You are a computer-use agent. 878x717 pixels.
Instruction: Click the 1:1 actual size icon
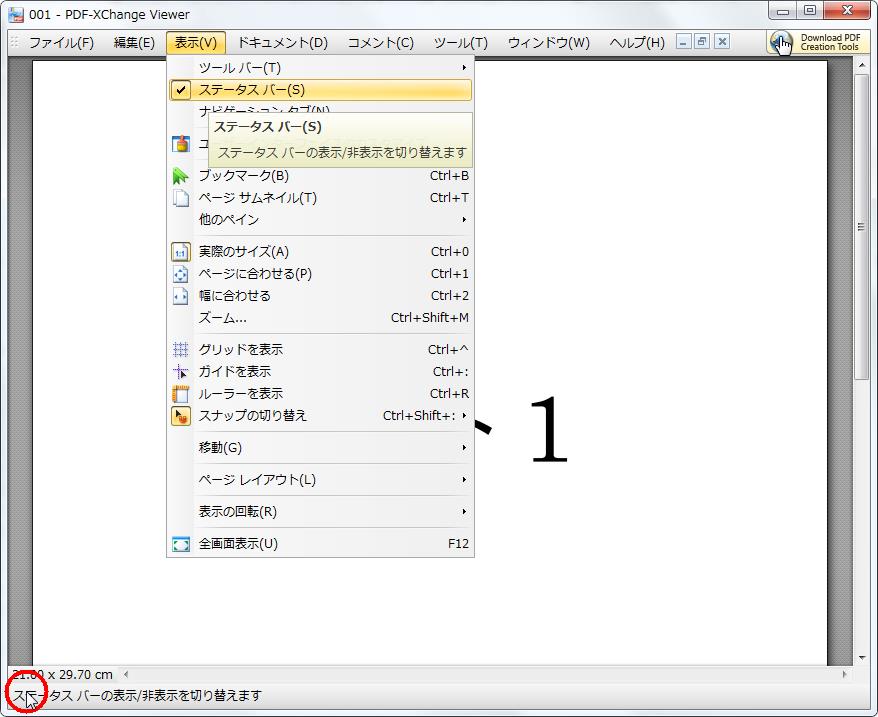tap(180, 252)
